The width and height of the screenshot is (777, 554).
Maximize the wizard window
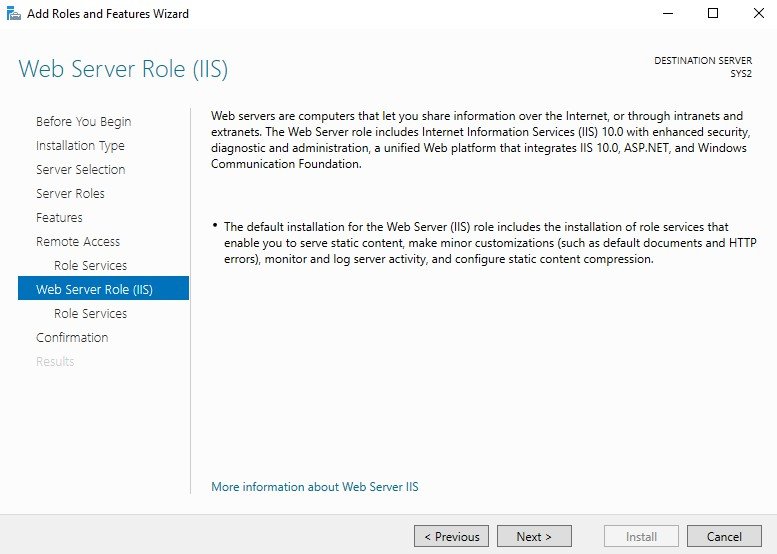click(713, 13)
